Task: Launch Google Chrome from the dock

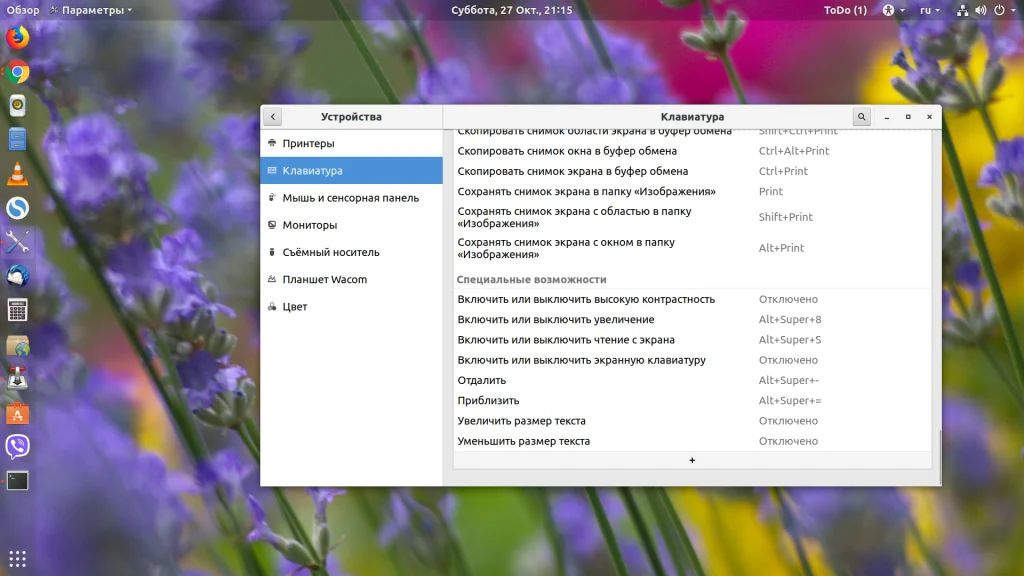Action: pyautogui.click(x=18, y=72)
